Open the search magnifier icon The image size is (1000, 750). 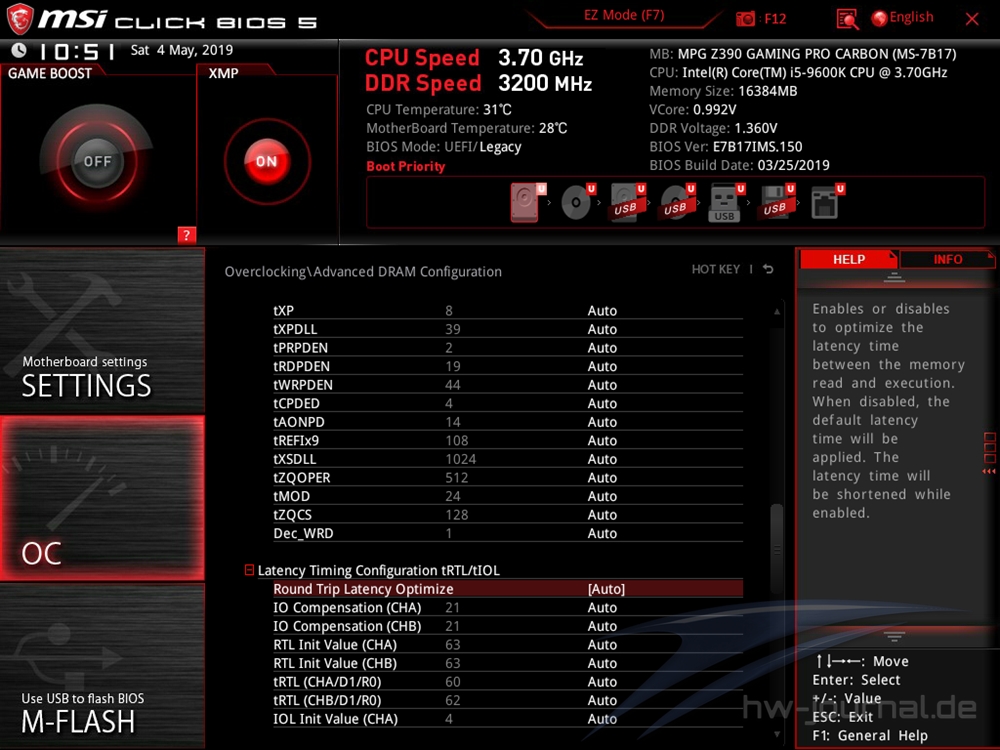tap(847, 20)
